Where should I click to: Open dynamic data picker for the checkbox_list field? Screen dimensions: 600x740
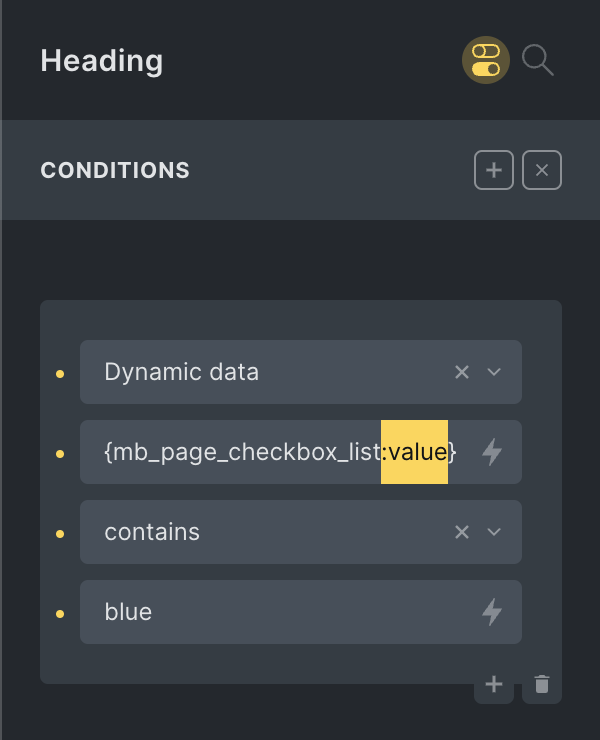[x=492, y=452]
